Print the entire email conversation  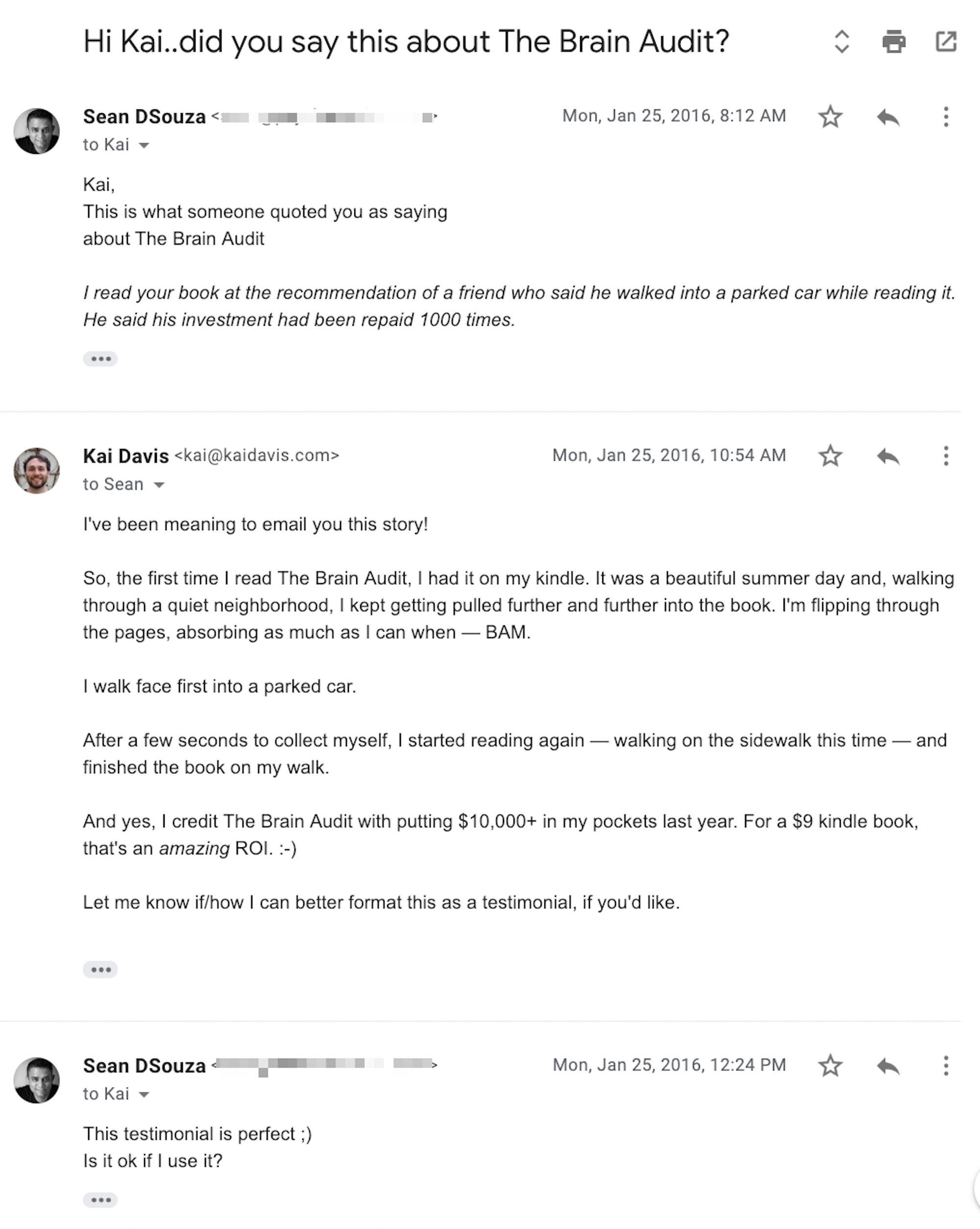(x=893, y=42)
